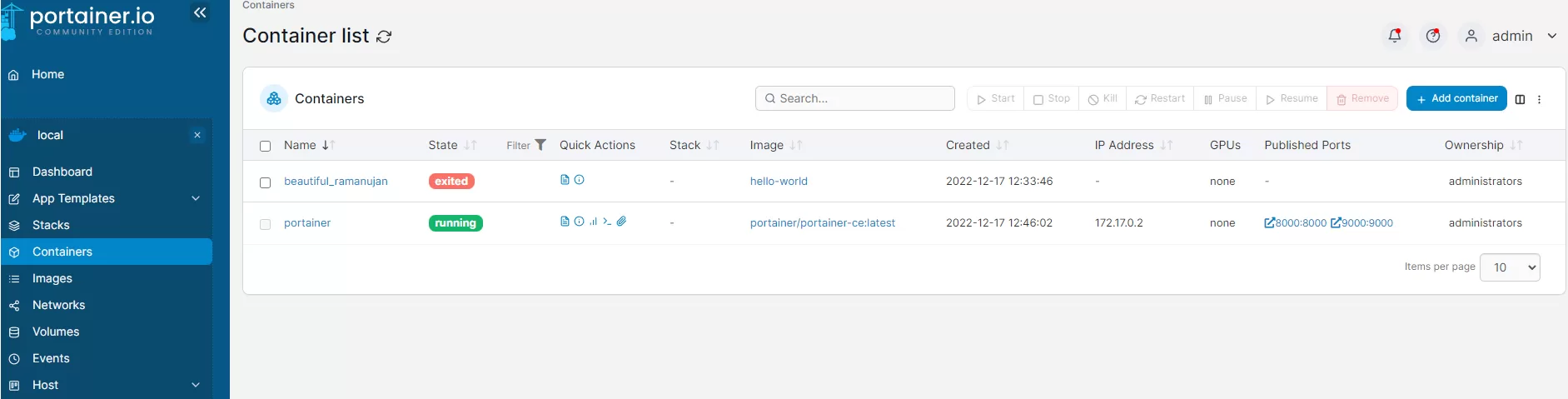Image resolution: width=1568 pixels, height=399 pixels.
Task: Open the state Filter funnel icon
Action: click(540, 145)
